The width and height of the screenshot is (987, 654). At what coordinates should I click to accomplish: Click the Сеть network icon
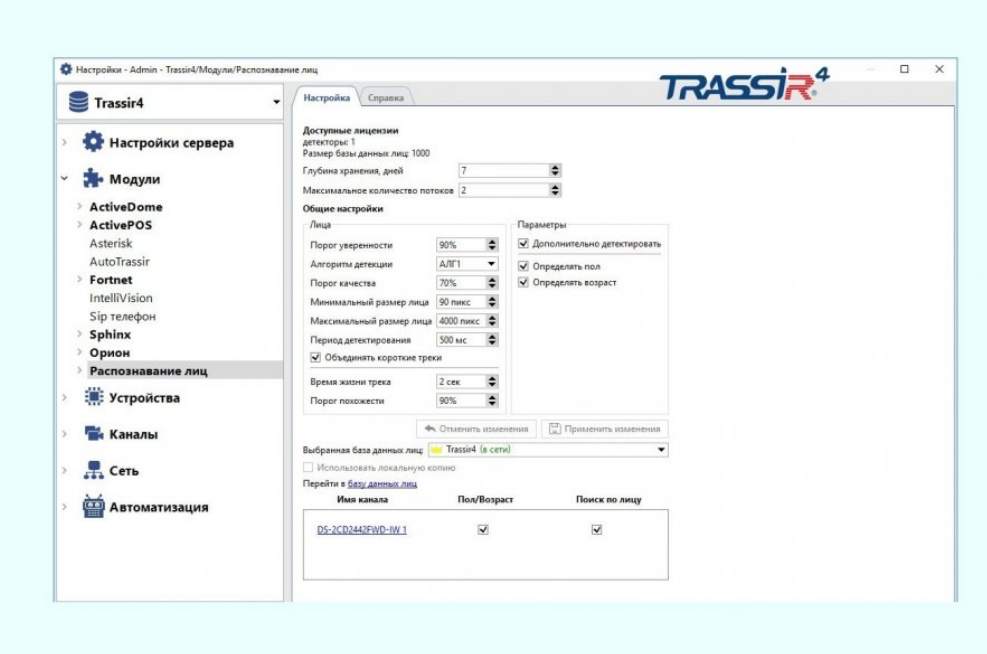point(93,471)
